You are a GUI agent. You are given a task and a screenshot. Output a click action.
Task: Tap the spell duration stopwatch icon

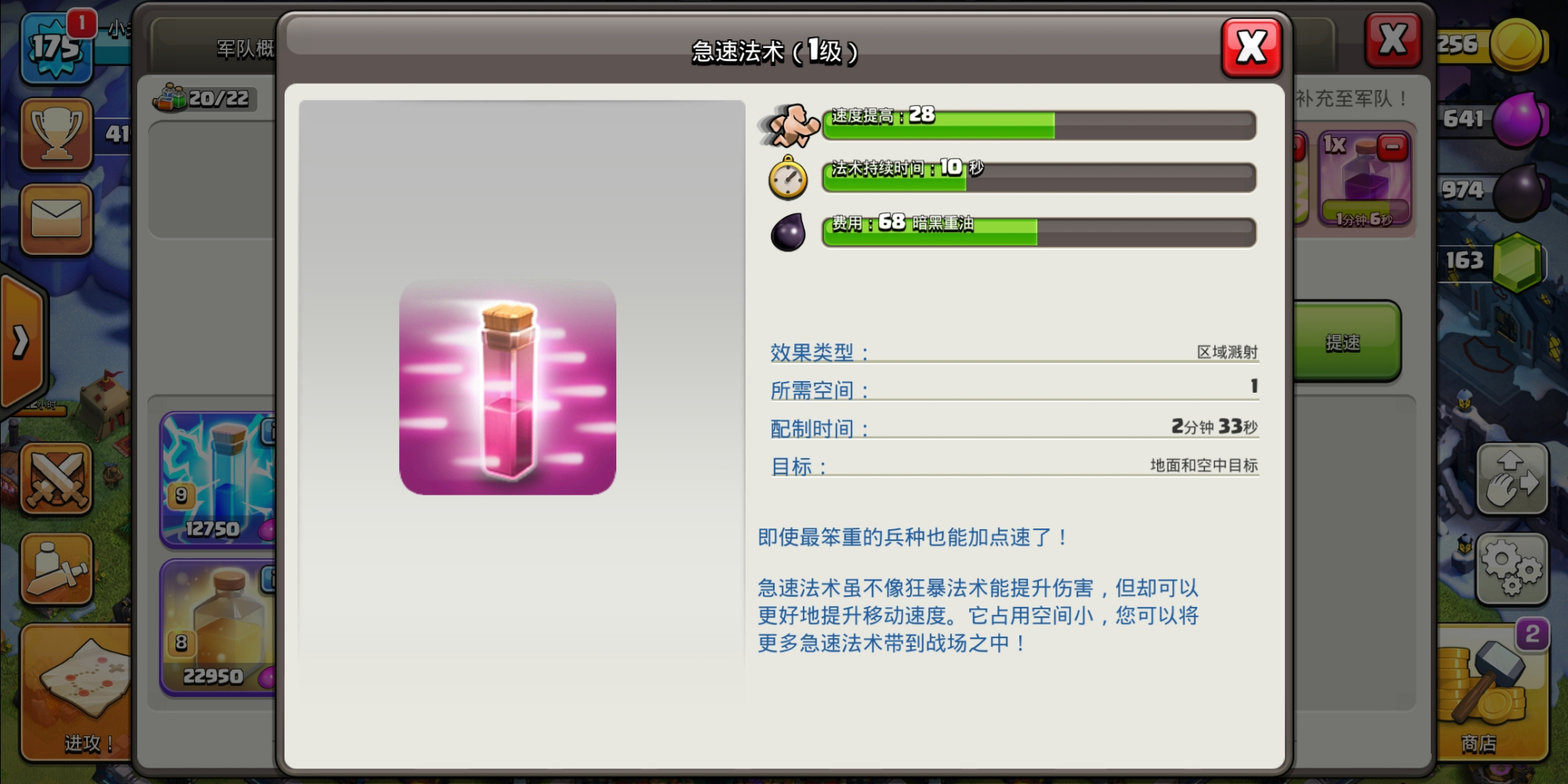pyautogui.click(x=788, y=177)
